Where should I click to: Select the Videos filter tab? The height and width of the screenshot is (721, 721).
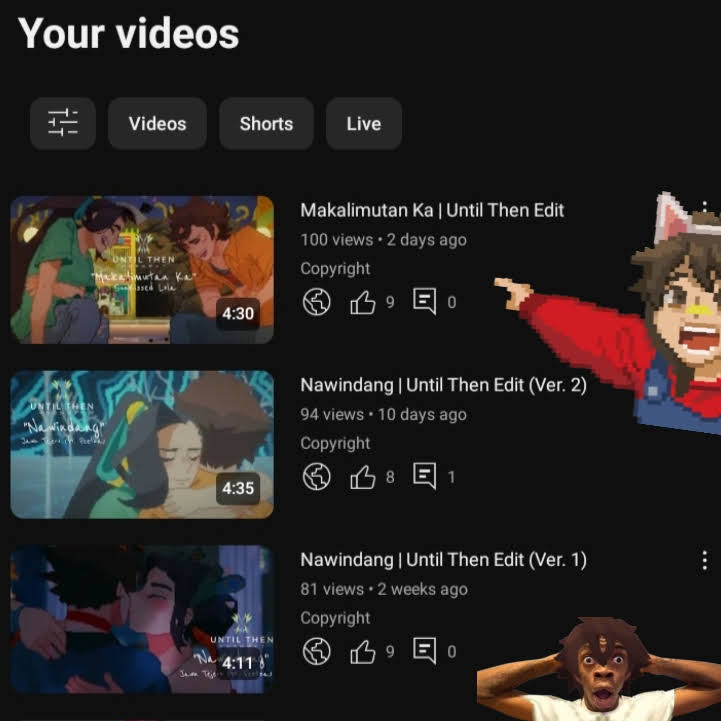157,124
